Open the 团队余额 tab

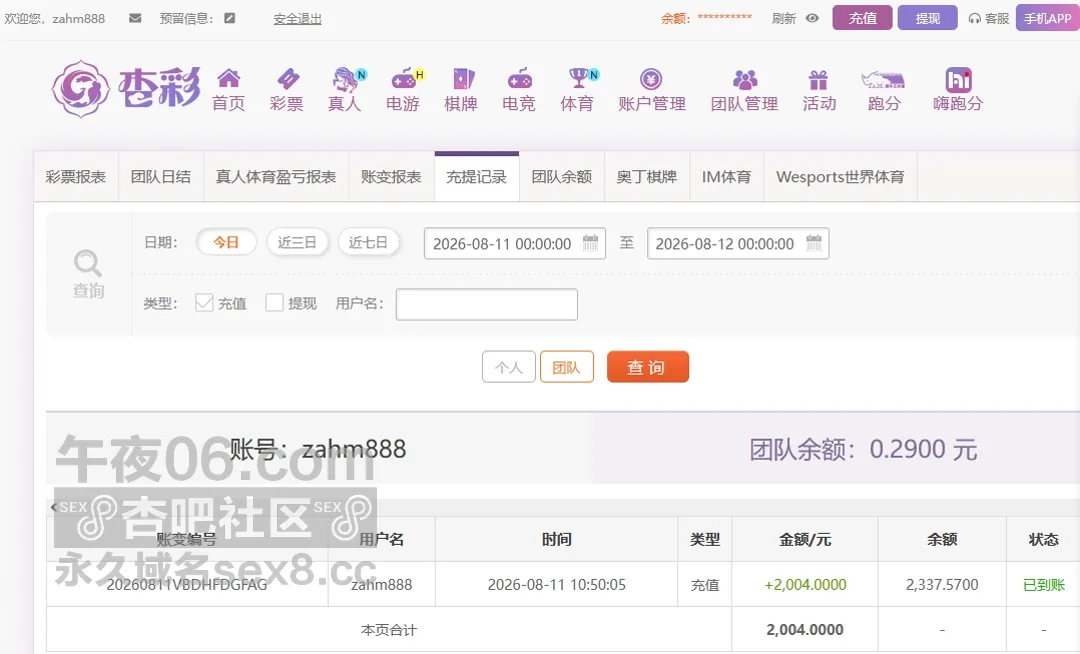(562, 177)
